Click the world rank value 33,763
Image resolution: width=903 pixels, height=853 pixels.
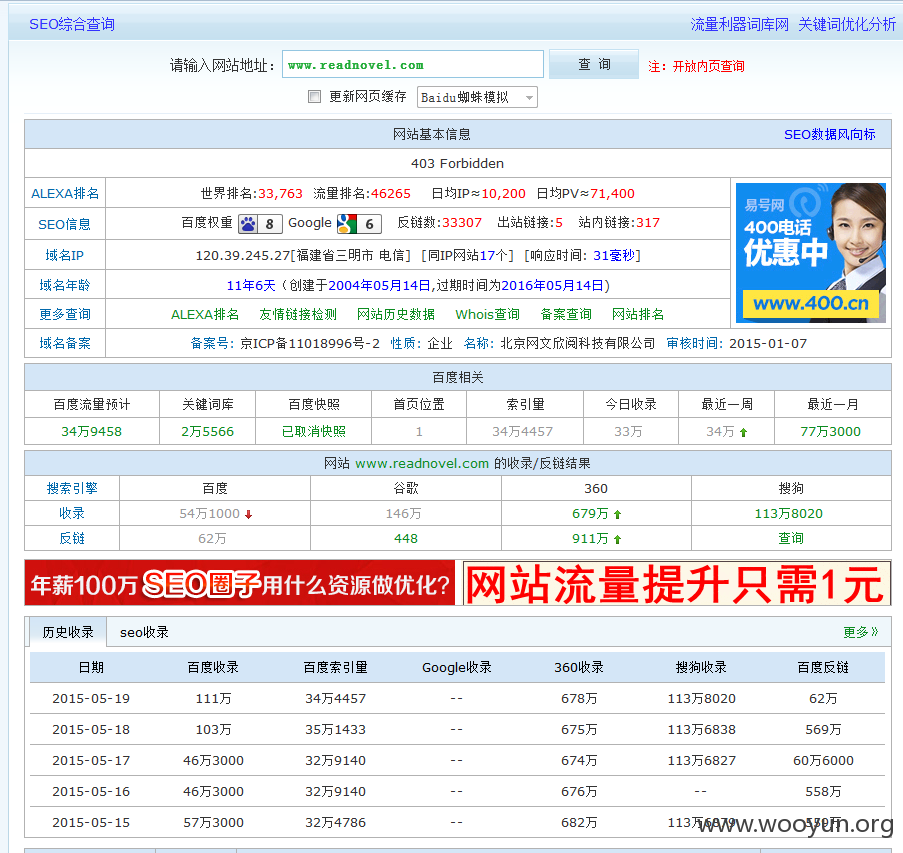280,194
